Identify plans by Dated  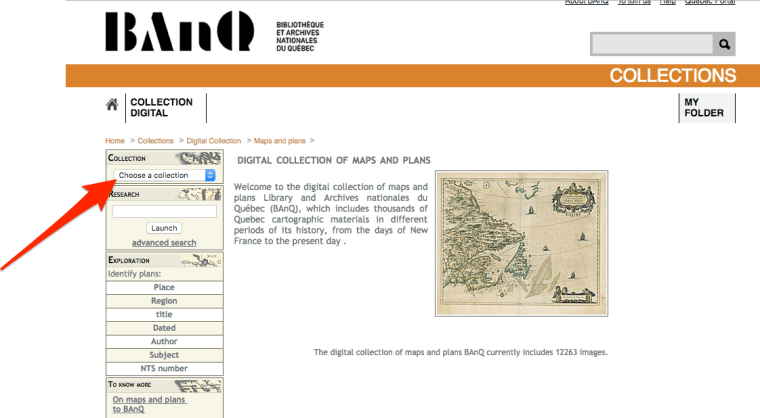point(164,328)
